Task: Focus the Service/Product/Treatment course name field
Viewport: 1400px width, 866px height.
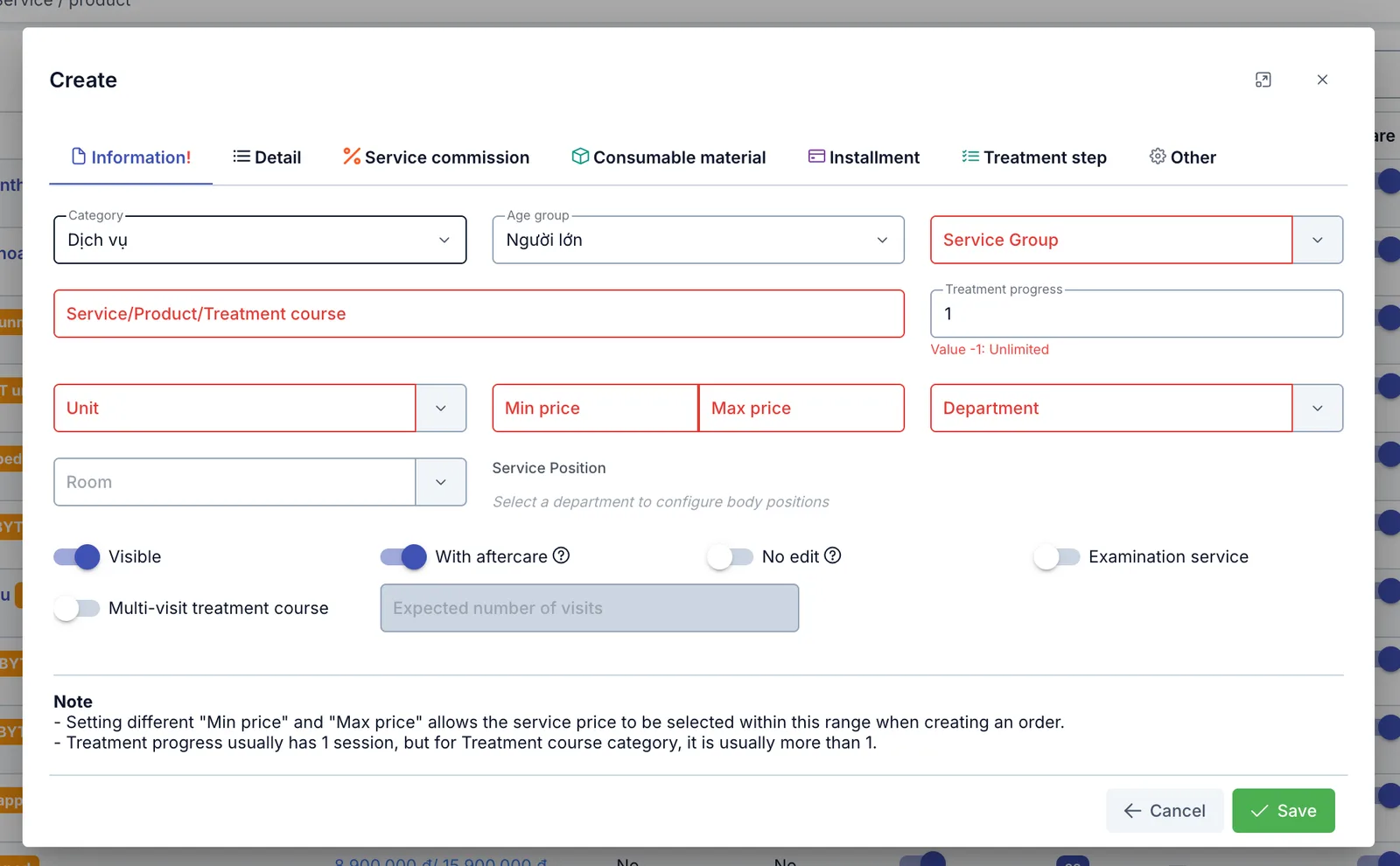Action: pyautogui.click(x=479, y=314)
